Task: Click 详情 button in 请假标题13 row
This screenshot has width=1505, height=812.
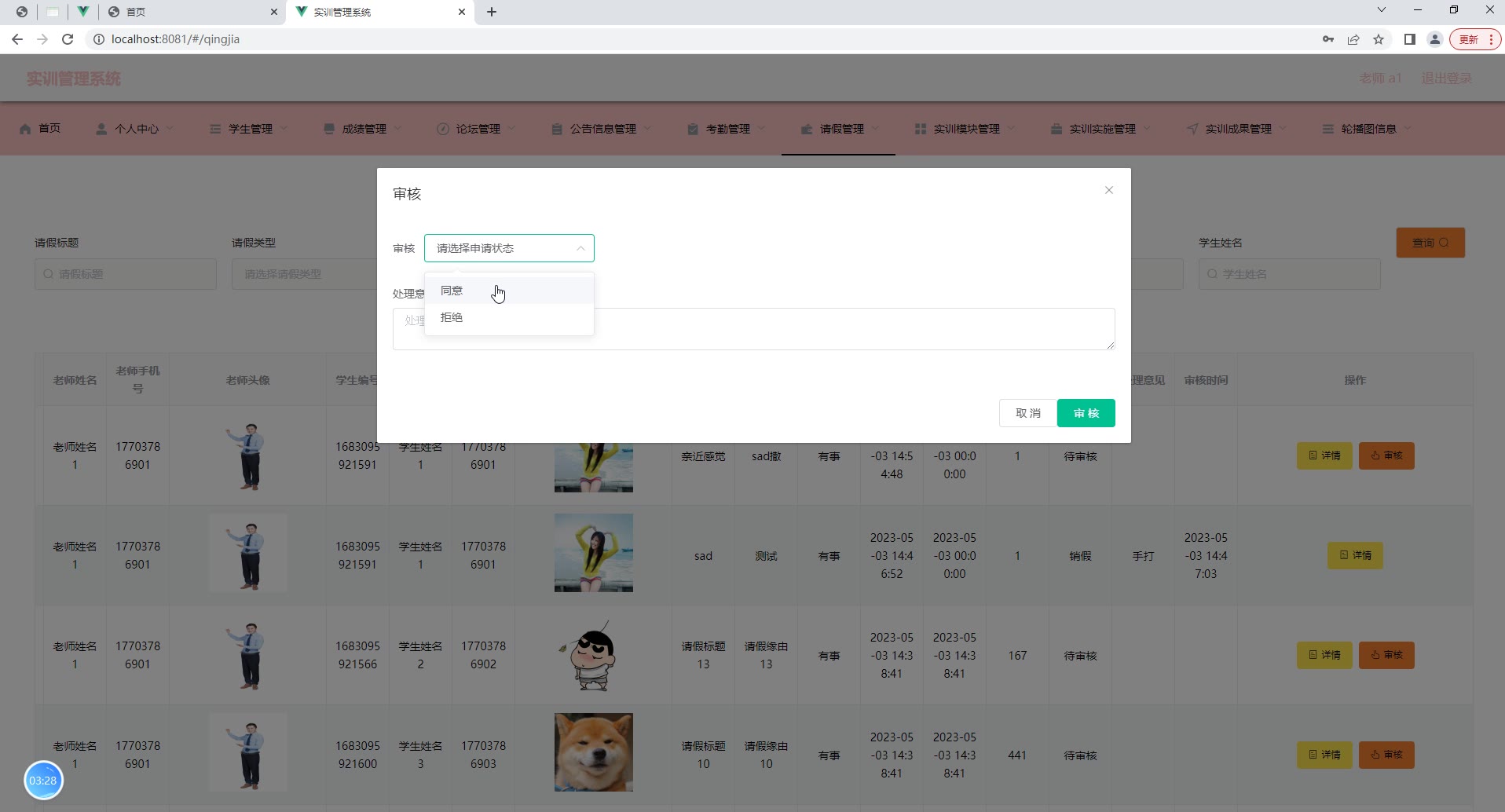Action: click(x=1324, y=655)
